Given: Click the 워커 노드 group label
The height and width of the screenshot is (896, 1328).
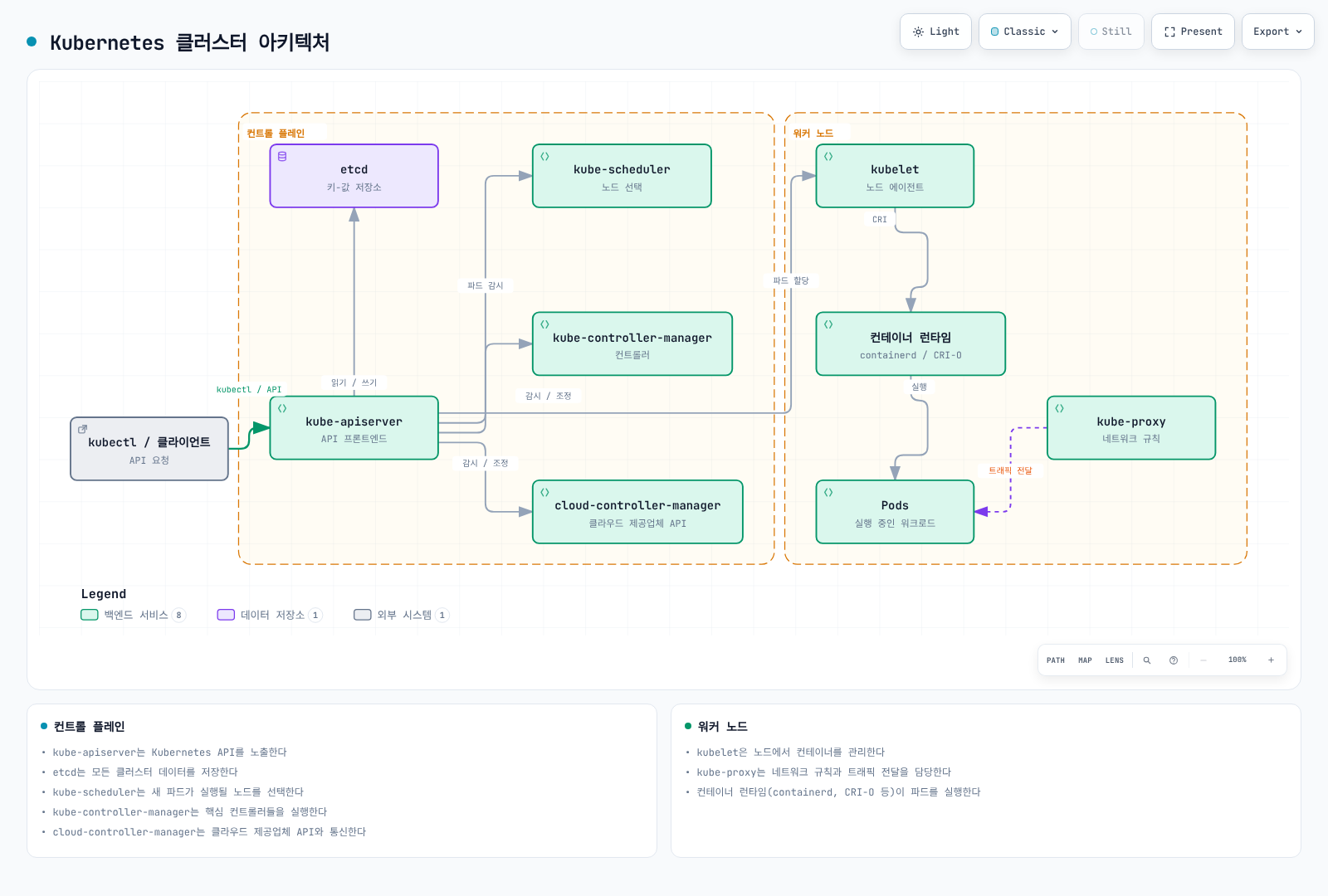Looking at the screenshot, I should (813, 133).
